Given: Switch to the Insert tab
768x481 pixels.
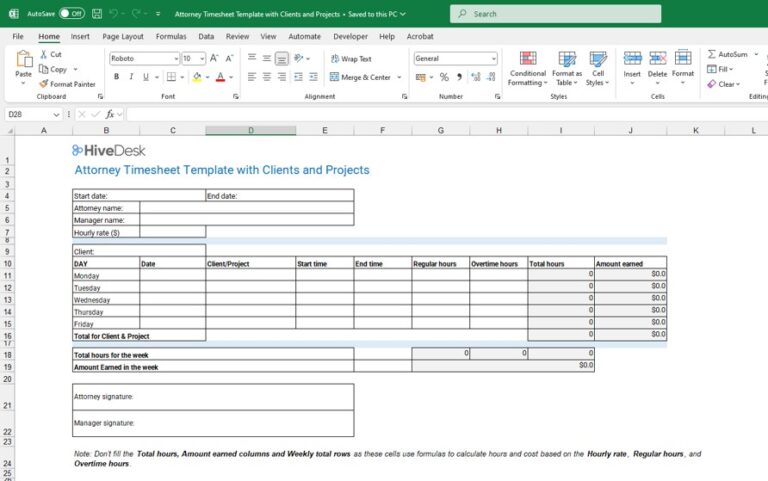Looking at the screenshot, I should pyautogui.click(x=80, y=36).
